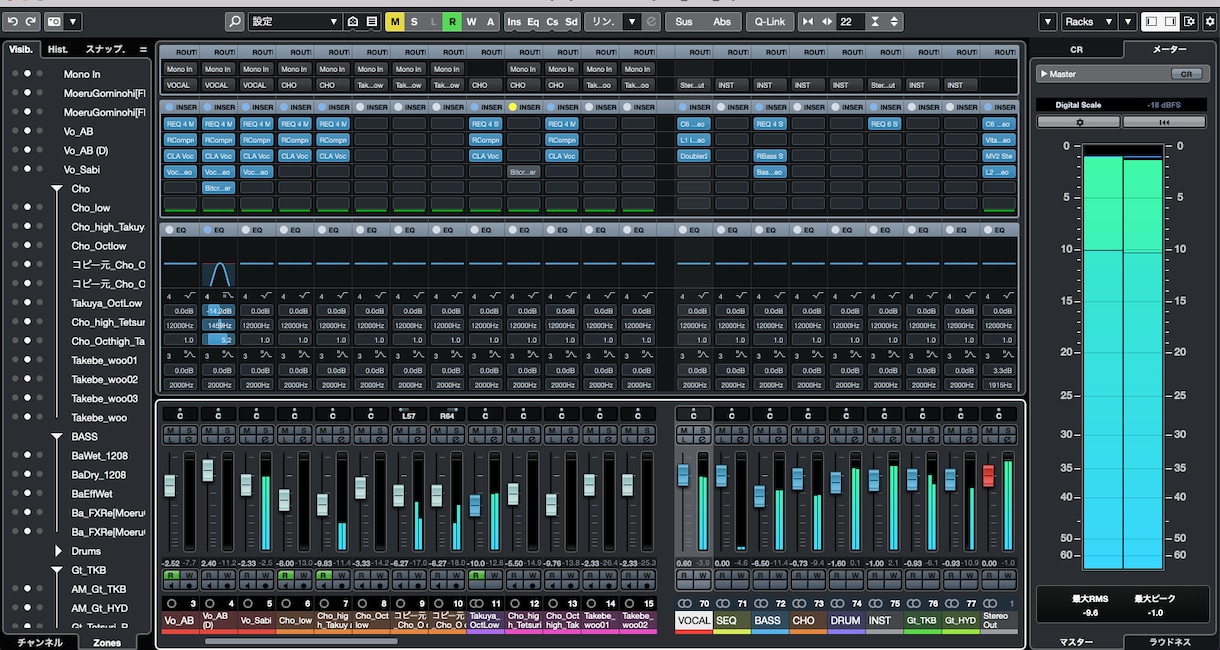Click the magnifier find-channel icon
Image resolution: width=1220 pixels, height=650 pixels.
234,21
